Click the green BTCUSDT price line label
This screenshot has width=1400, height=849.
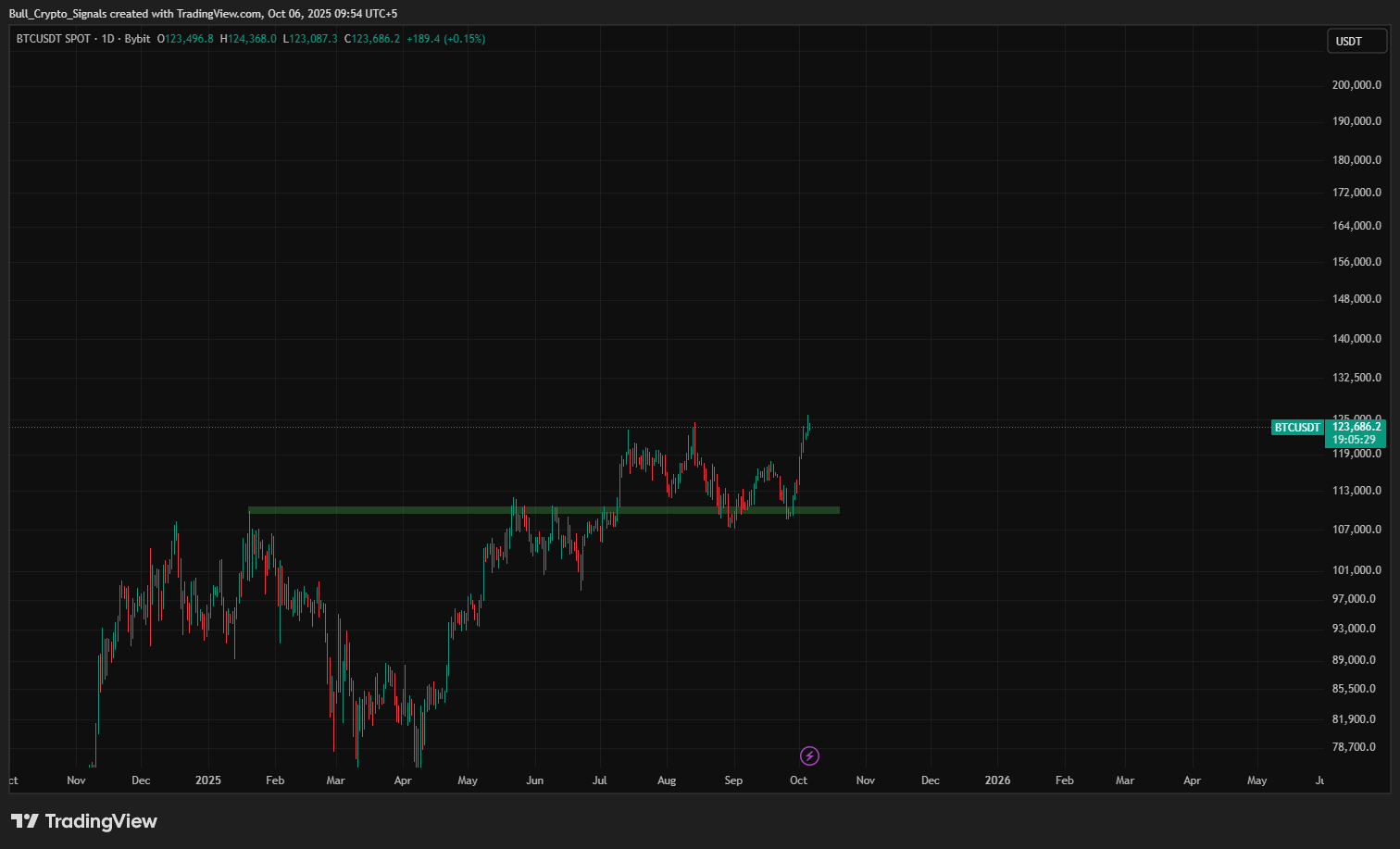coord(1296,428)
